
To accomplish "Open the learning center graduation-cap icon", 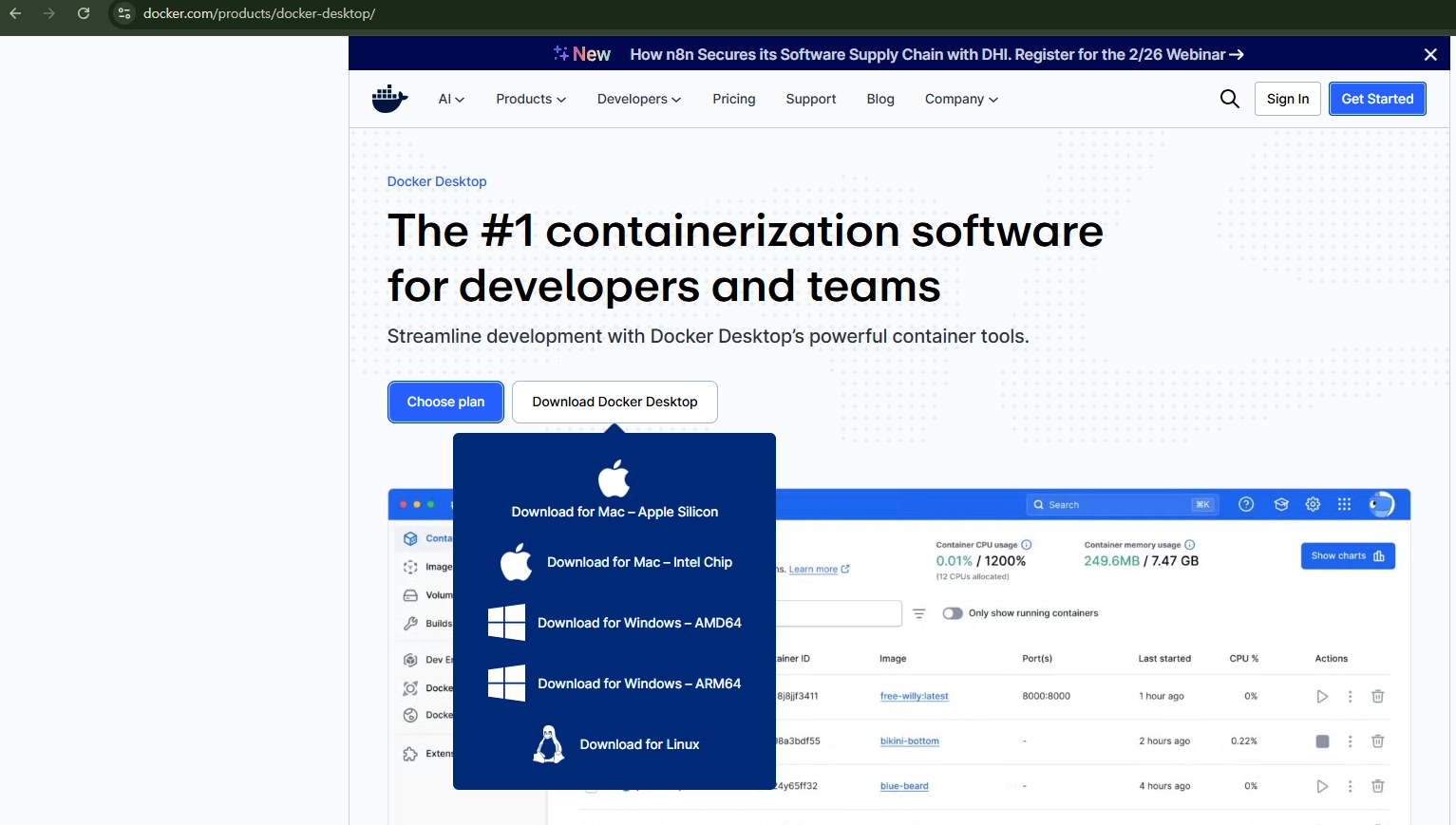I will pos(1281,504).
